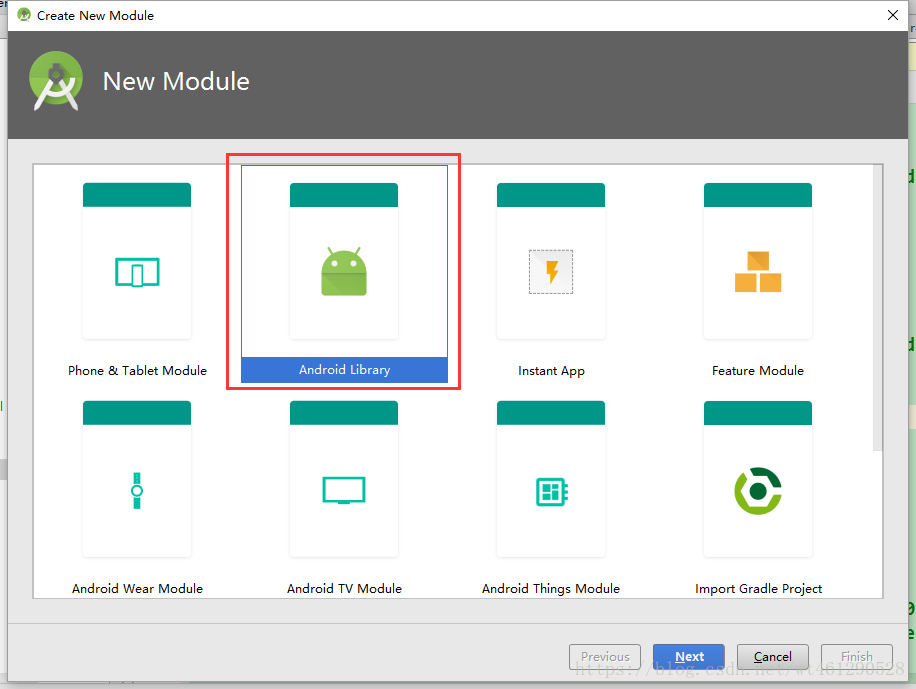Click the Finish button
Viewport: 916px width, 689px height.
click(857, 657)
